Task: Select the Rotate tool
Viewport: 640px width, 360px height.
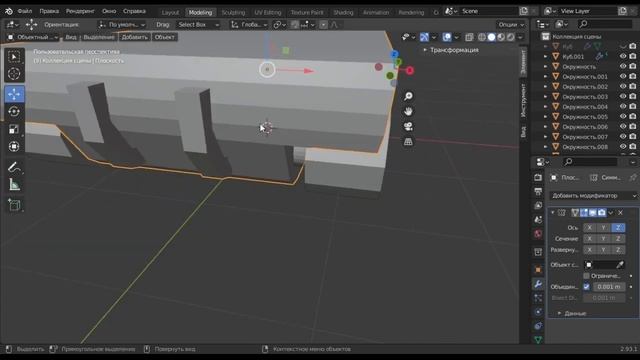Action: click(14, 111)
